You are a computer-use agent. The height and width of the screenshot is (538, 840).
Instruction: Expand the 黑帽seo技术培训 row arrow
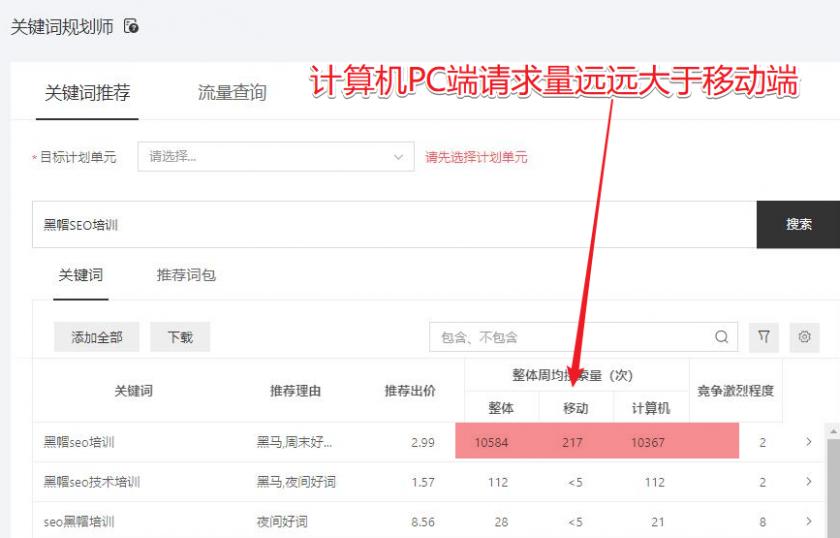[808, 482]
